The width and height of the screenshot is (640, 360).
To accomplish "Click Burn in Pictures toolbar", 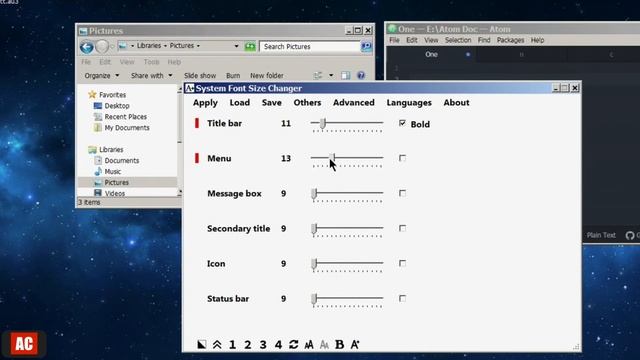I will click(x=233, y=76).
